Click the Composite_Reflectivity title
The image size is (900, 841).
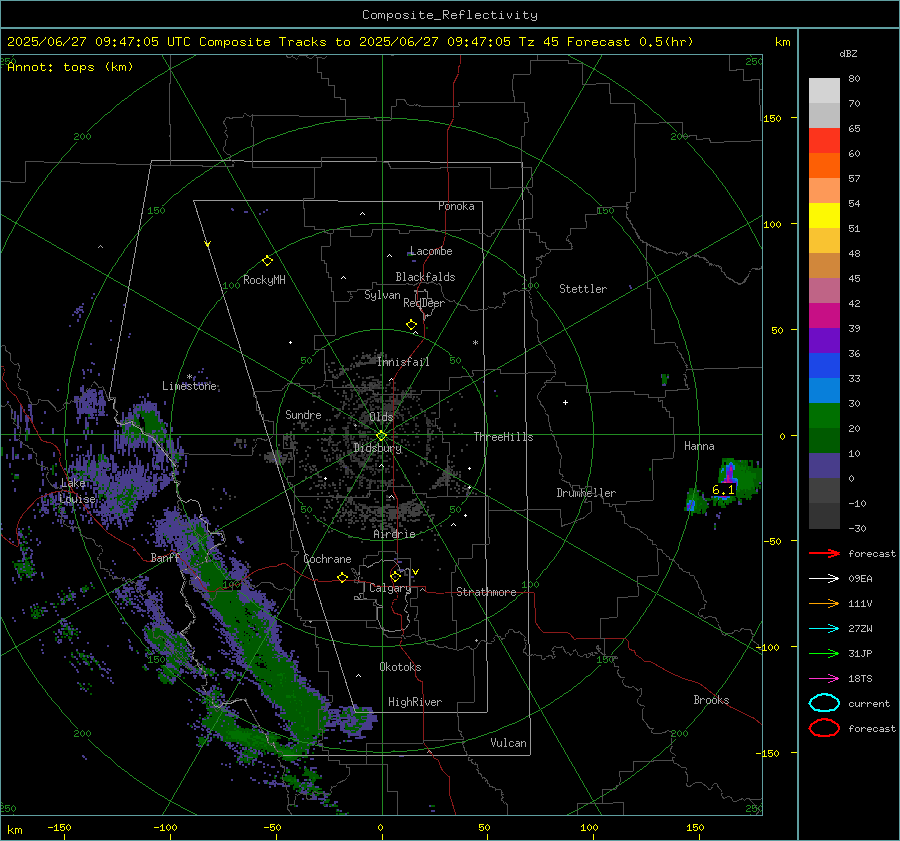click(450, 15)
